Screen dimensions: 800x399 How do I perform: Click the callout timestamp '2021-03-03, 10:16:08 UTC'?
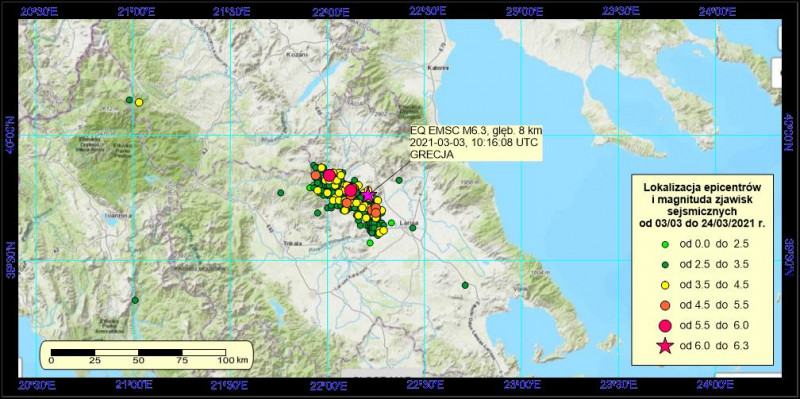[474, 143]
